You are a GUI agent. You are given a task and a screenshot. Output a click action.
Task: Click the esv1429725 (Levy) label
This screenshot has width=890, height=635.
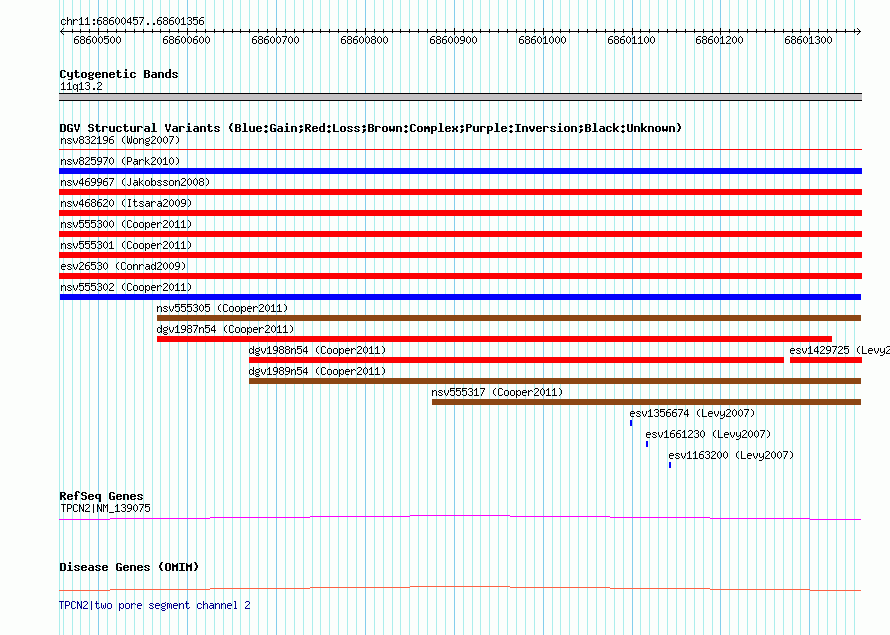tap(839, 350)
